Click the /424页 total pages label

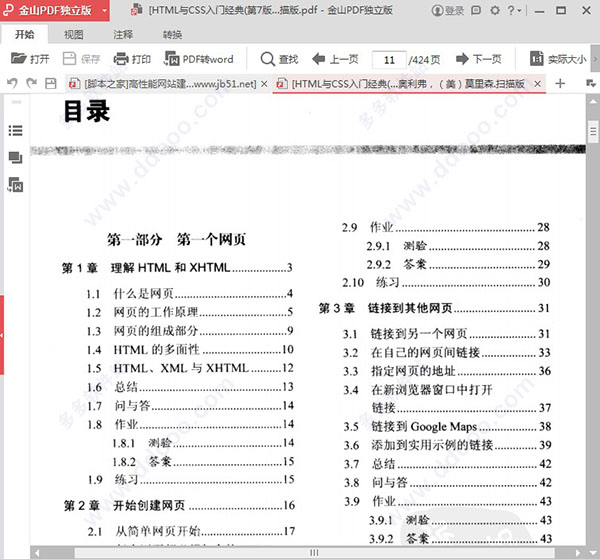pyautogui.click(x=424, y=60)
